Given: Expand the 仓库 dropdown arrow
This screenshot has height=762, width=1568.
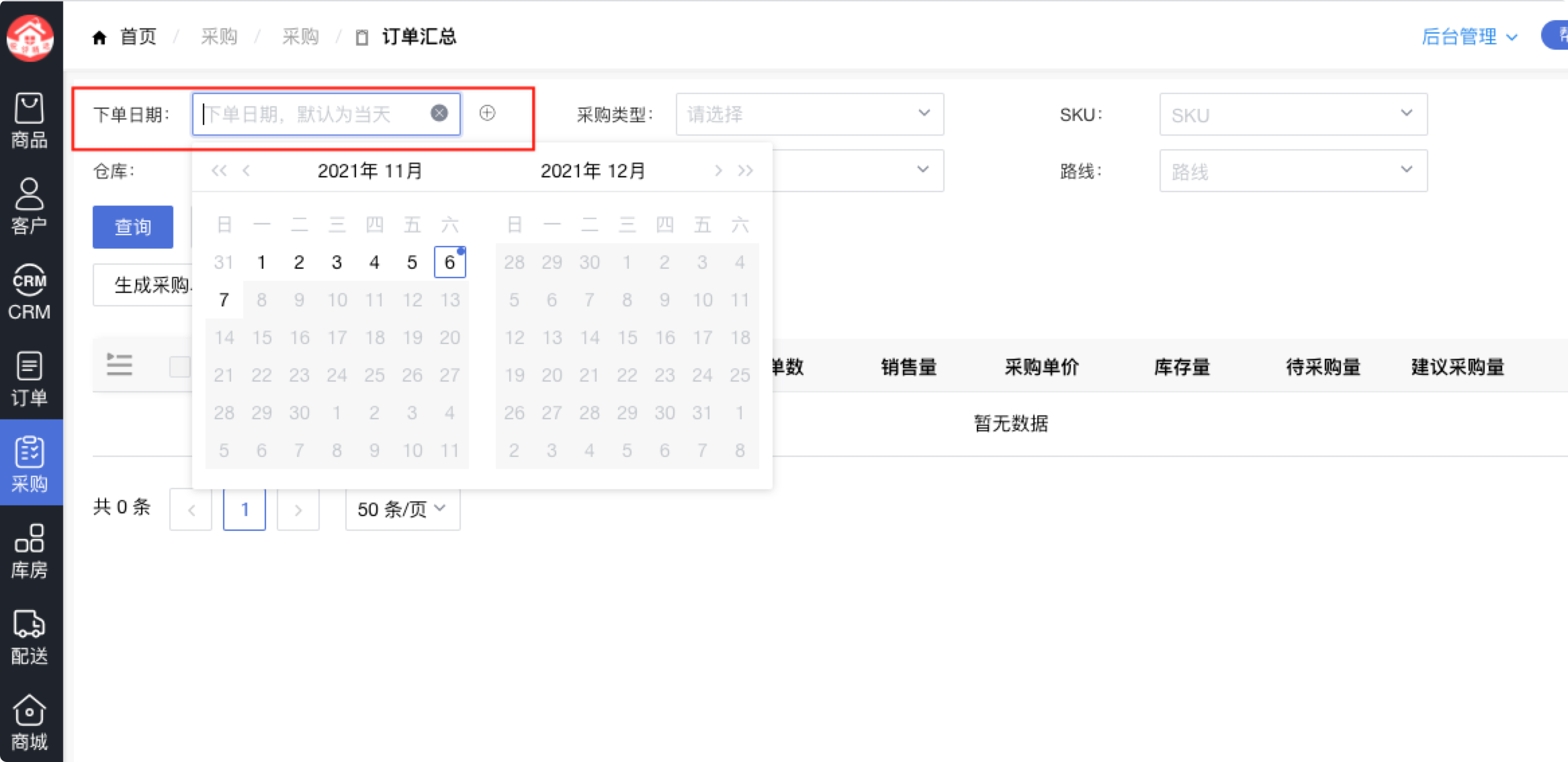Looking at the screenshot, I should click(x=924, y=169).
